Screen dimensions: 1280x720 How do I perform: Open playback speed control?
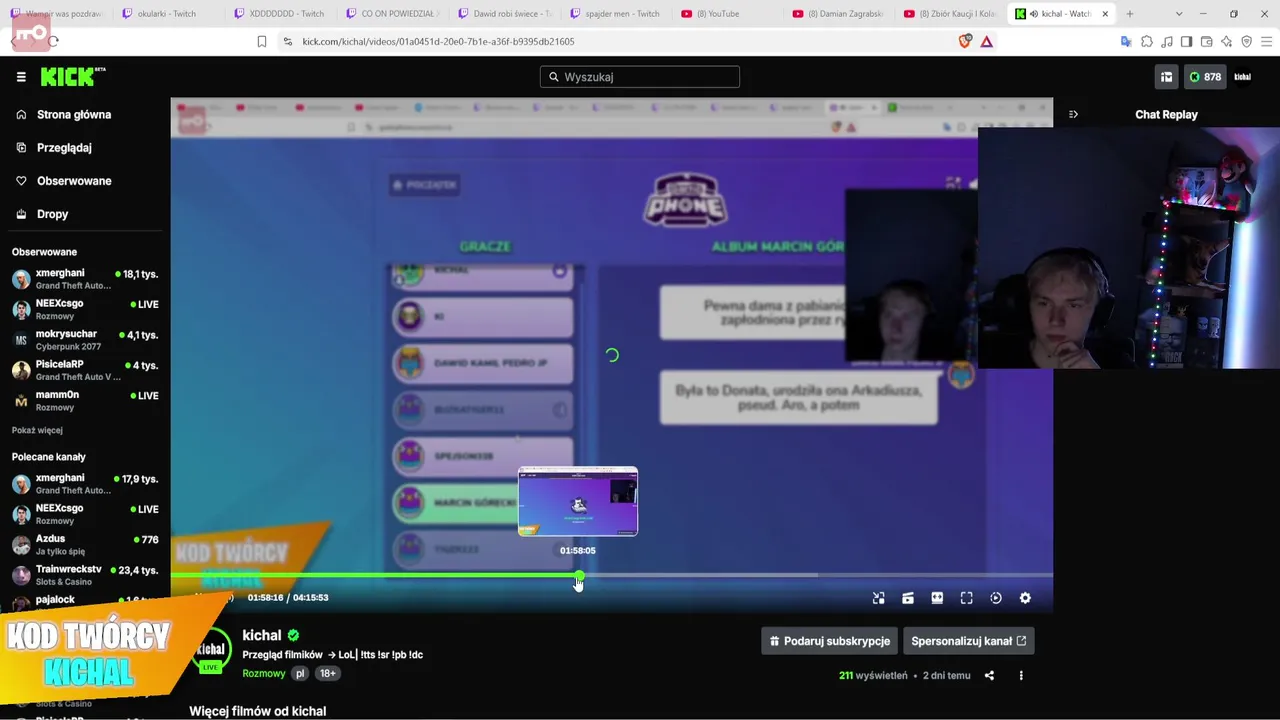tap(996, 598)
